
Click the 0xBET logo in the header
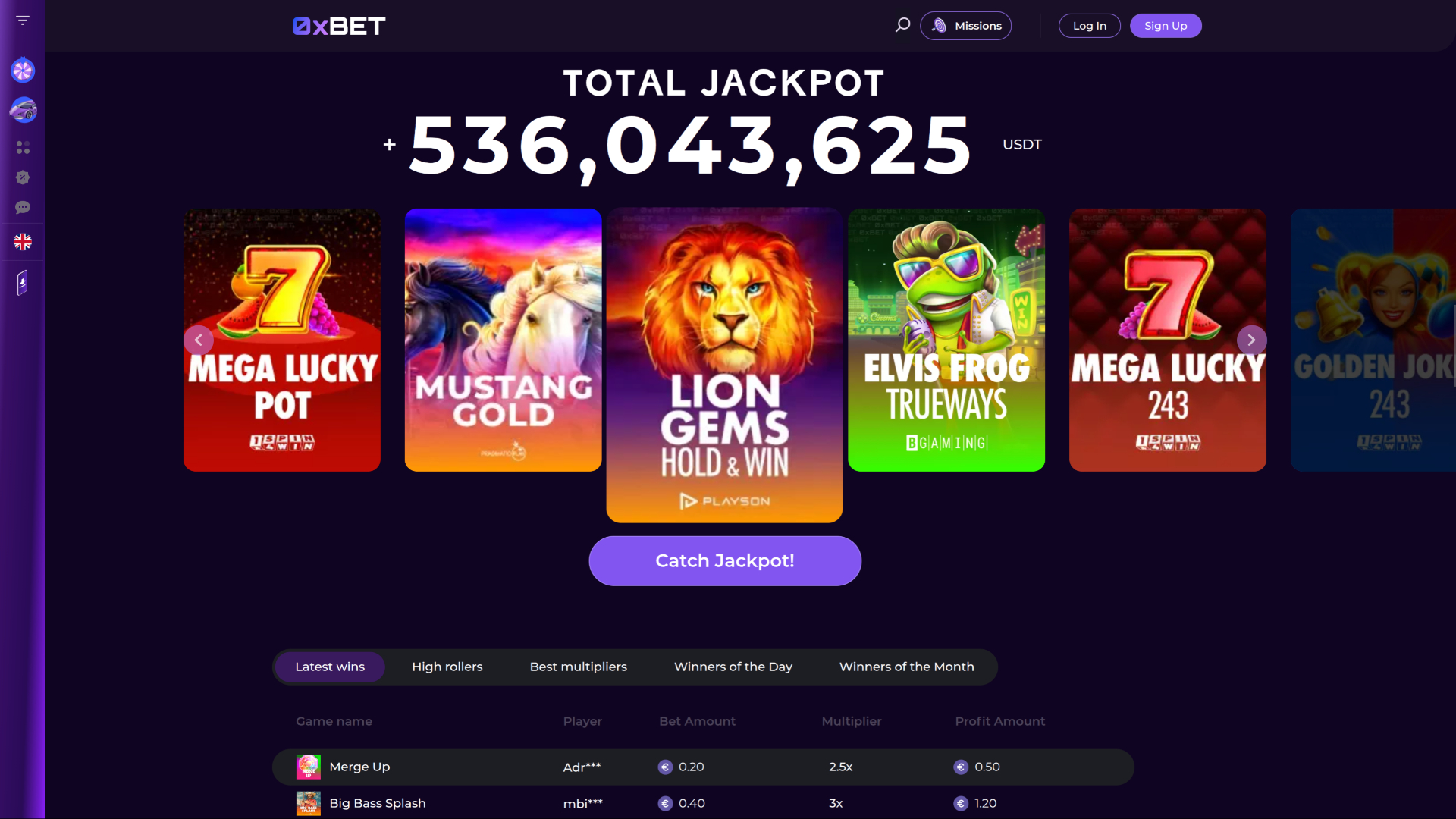coord(338,25)
